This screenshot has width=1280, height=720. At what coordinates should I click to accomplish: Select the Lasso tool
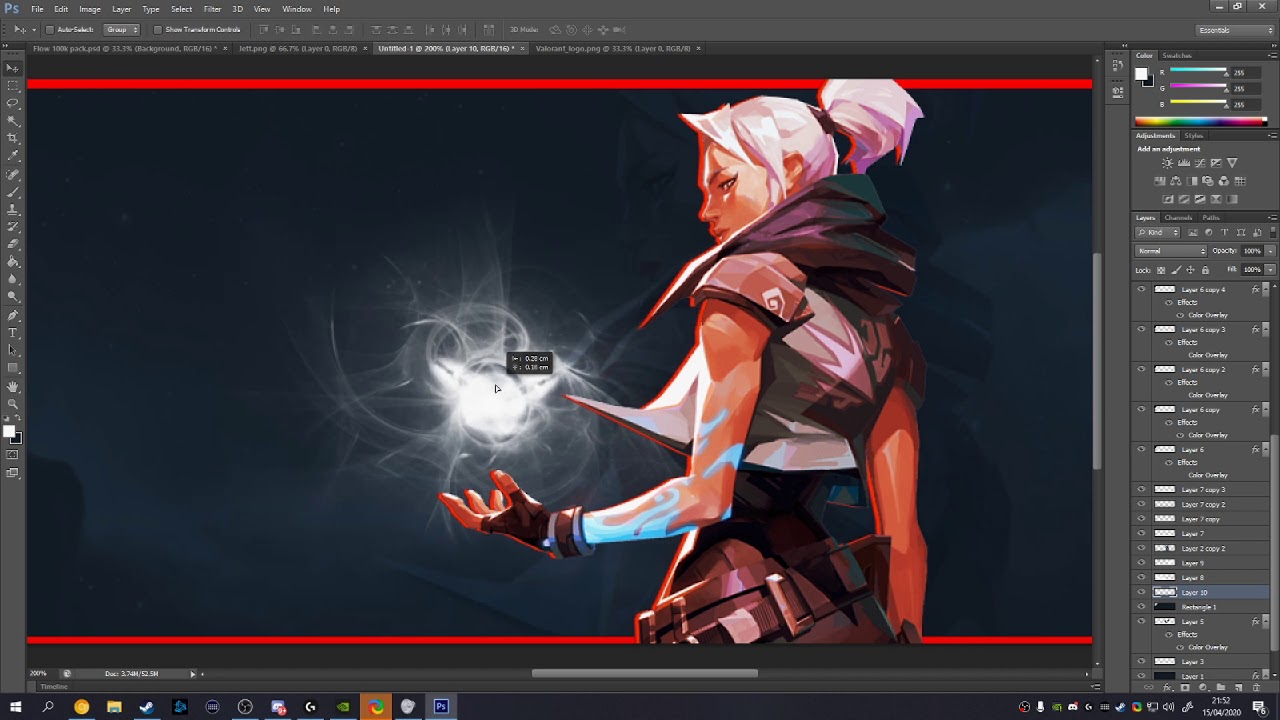[x=13, y=102]
